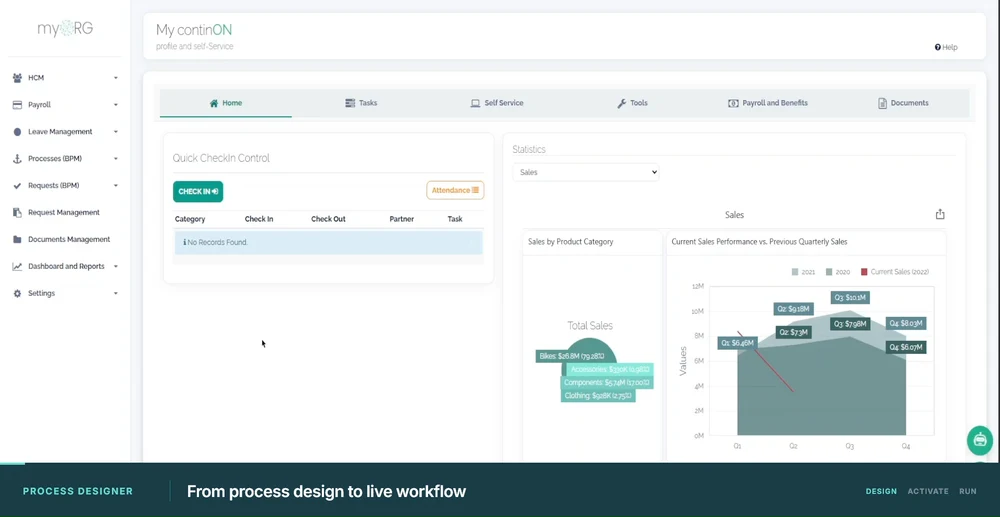Open Request Management in sidebar
This screenshot has width=1000, height=517.
click(64, 212)
